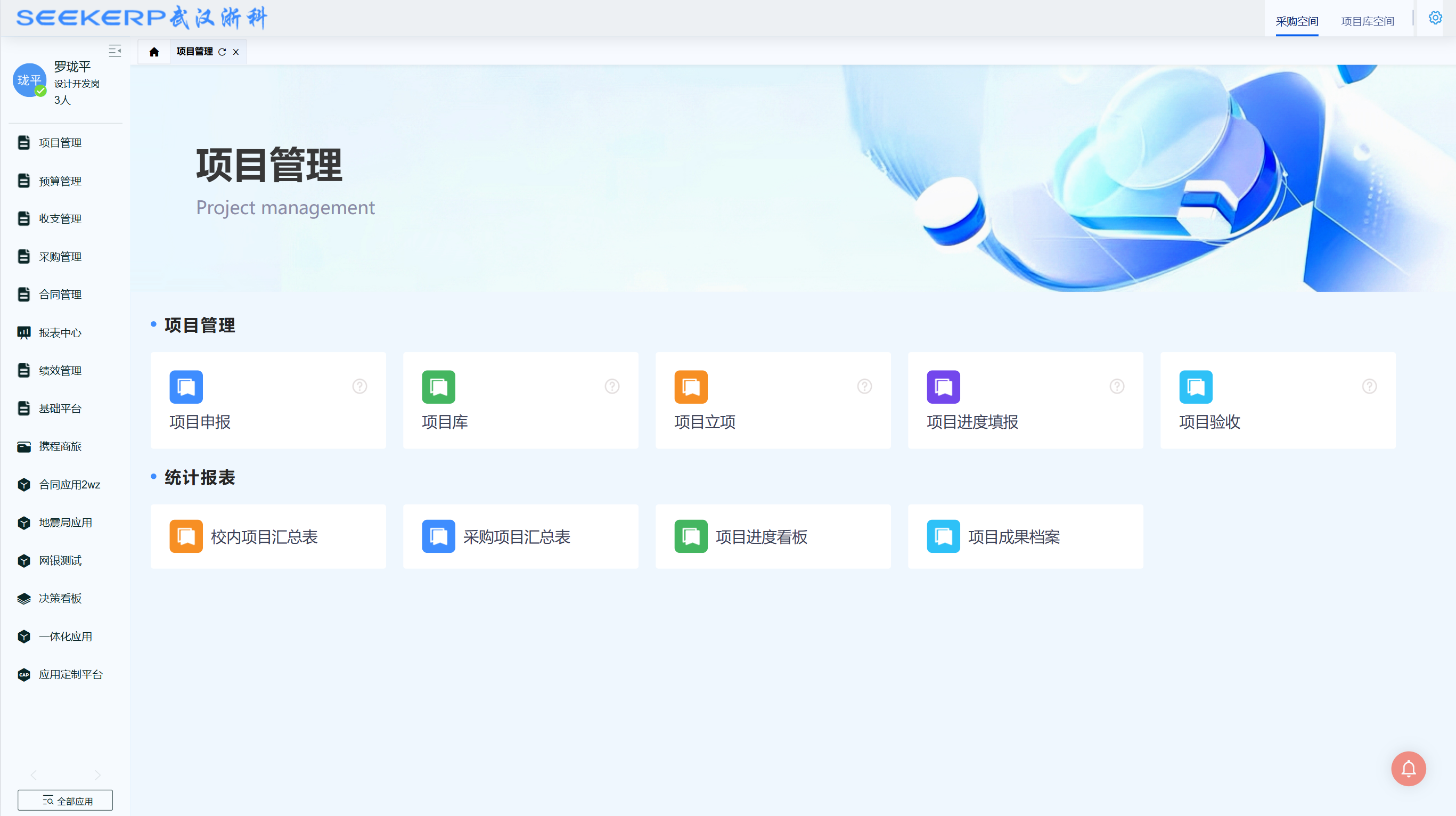Click the 报表中心 sidebar icon

24,332
